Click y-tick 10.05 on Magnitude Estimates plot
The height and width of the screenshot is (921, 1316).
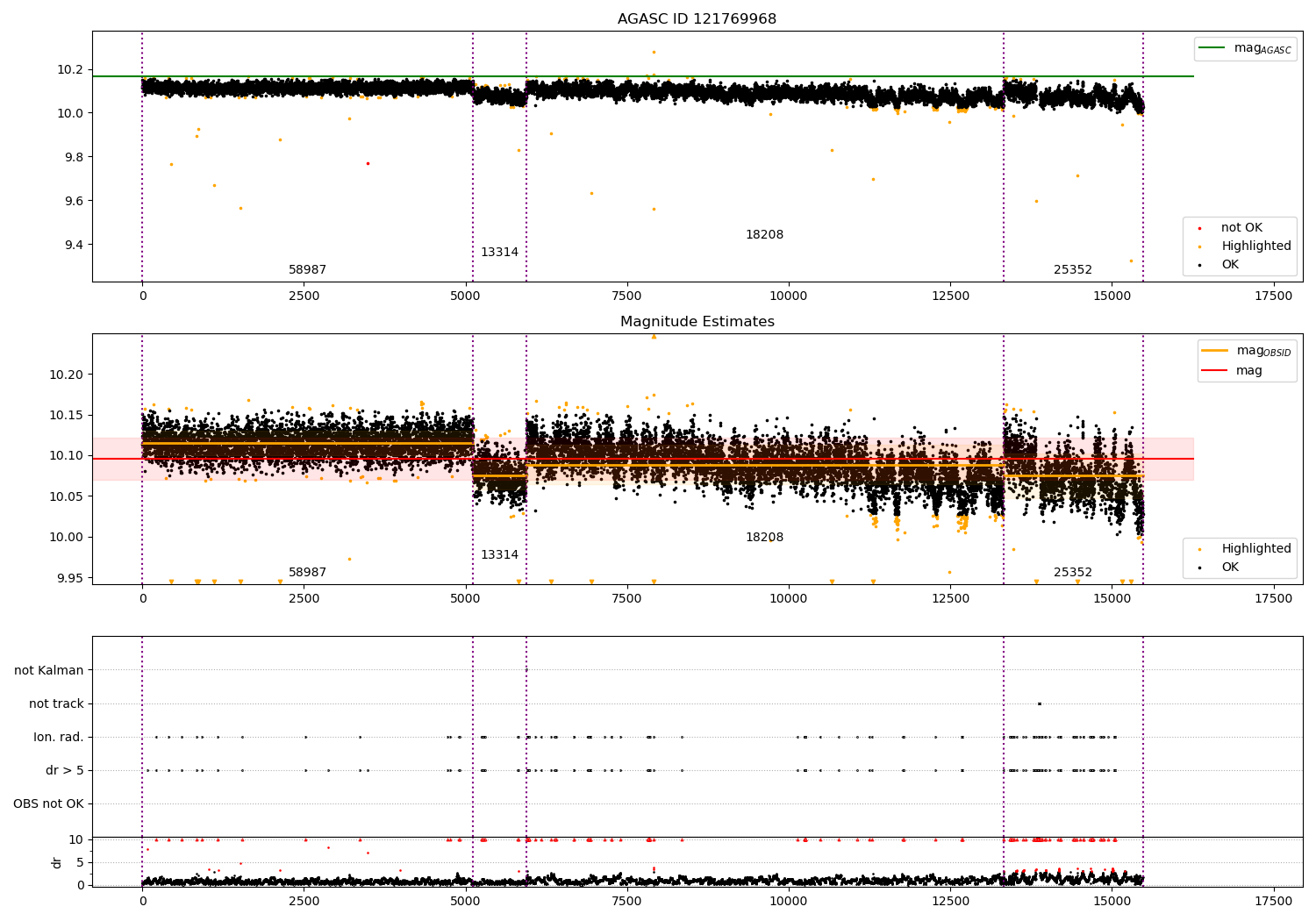[67, 497]
